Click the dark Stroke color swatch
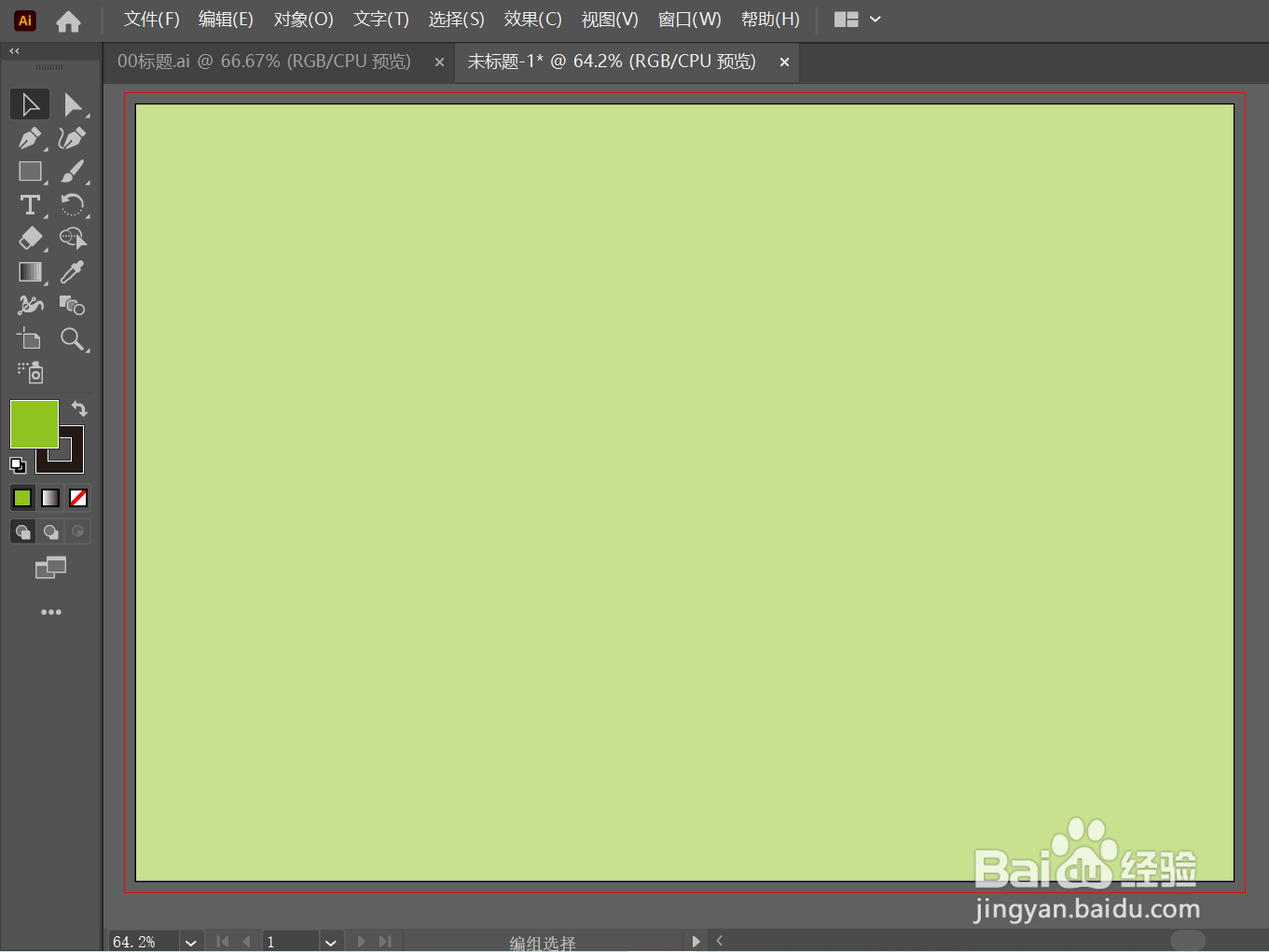 (x=72, y=461)
